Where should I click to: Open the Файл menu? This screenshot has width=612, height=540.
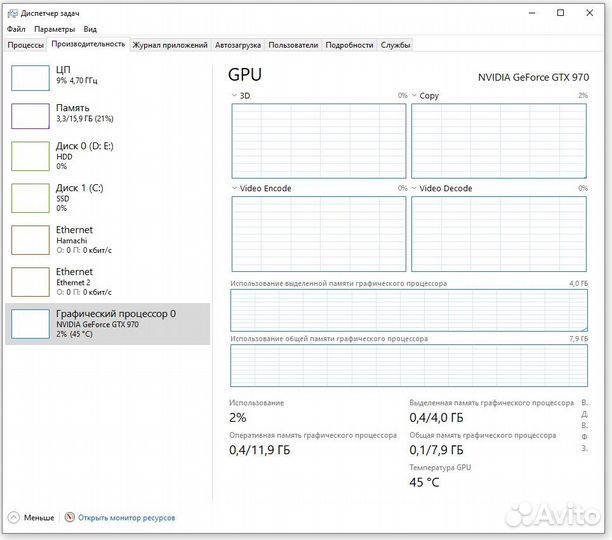pos(15,30)
